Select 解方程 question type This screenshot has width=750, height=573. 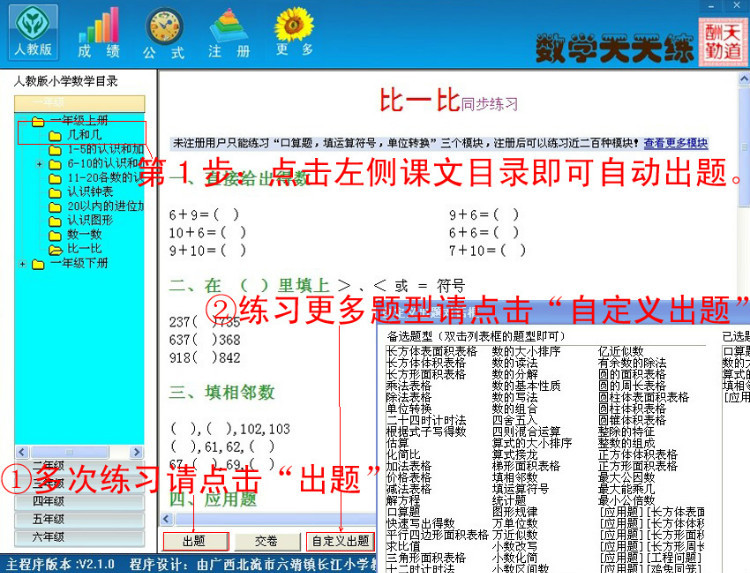coord(403,501)
